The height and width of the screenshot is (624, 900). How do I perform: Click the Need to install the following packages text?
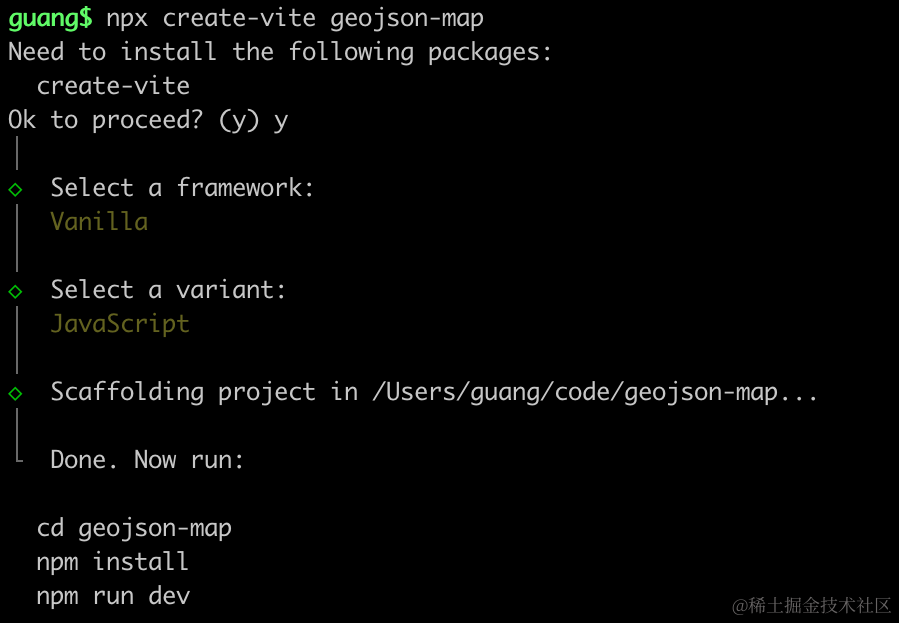[280, 52]
